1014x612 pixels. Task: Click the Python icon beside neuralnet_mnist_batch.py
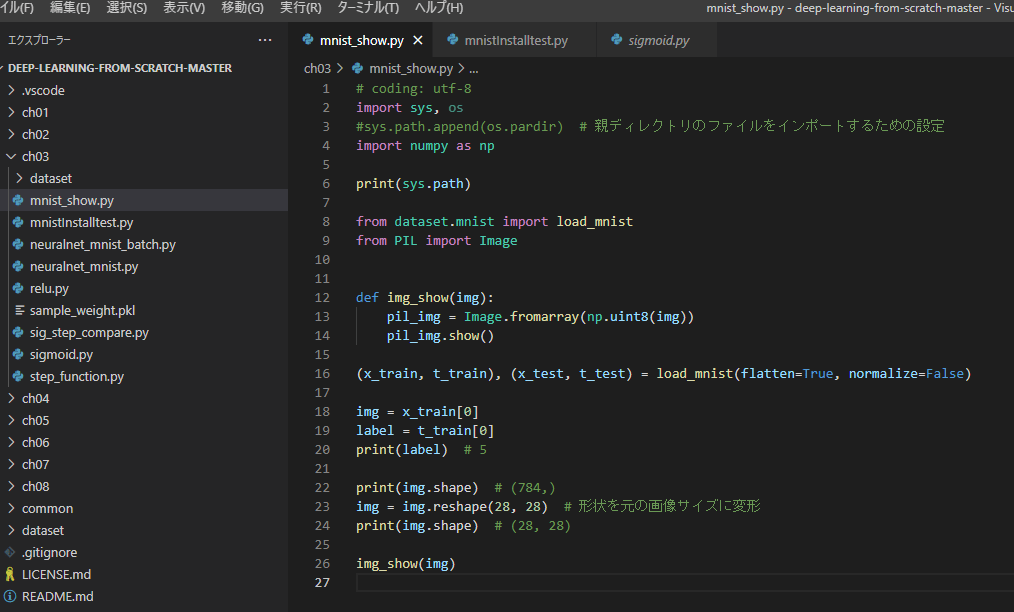click(18, 244)
